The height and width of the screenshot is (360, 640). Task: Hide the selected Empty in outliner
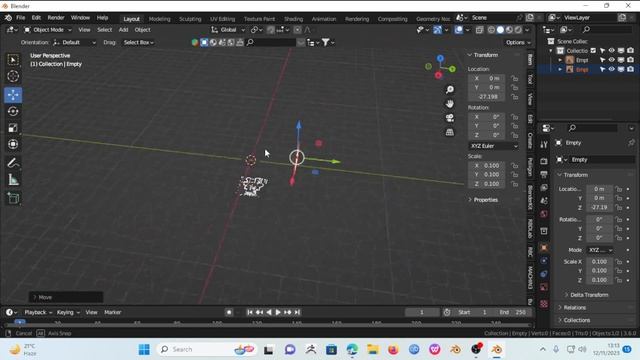click(x=611, y=69)
